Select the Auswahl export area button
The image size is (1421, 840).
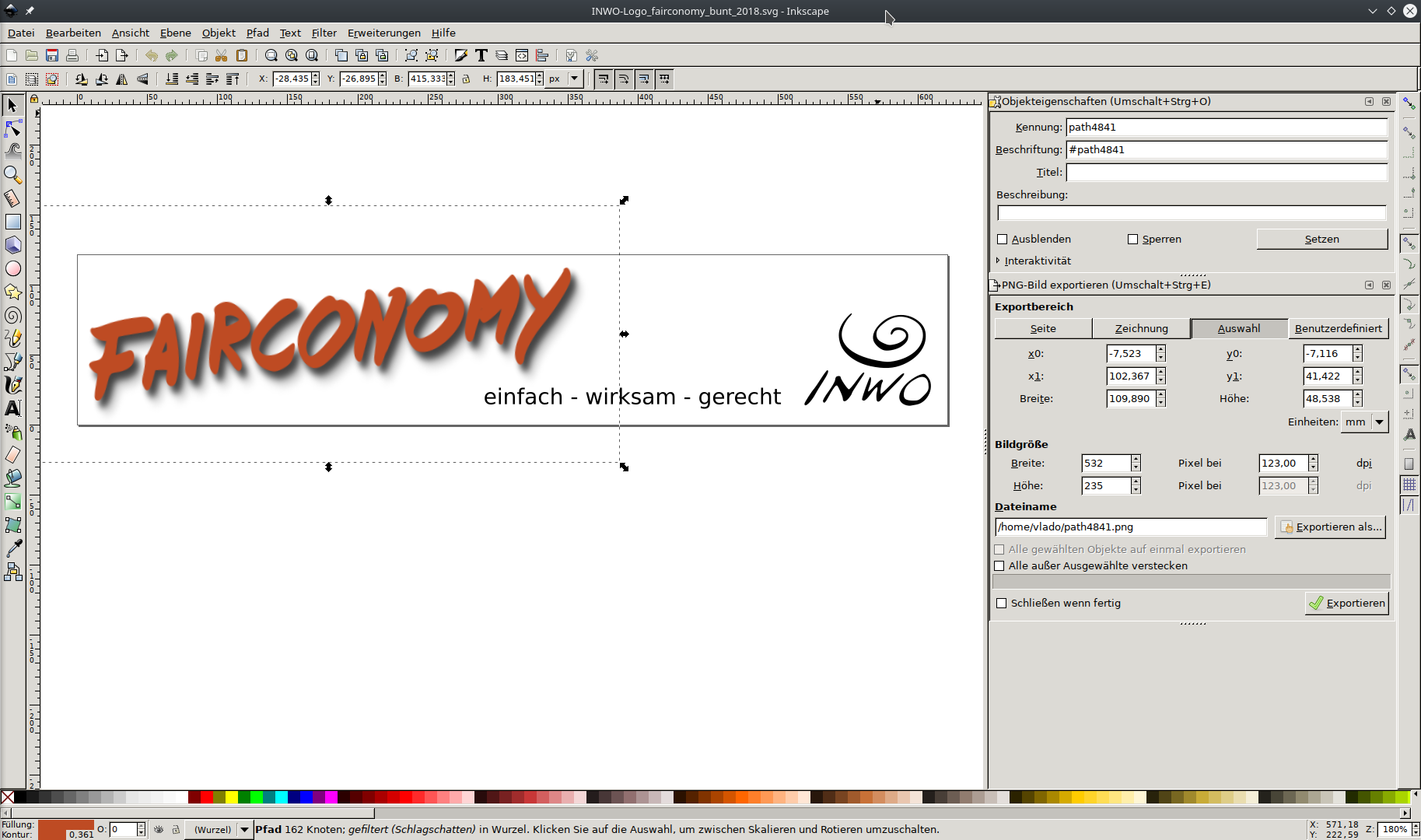click(1238, 328)
